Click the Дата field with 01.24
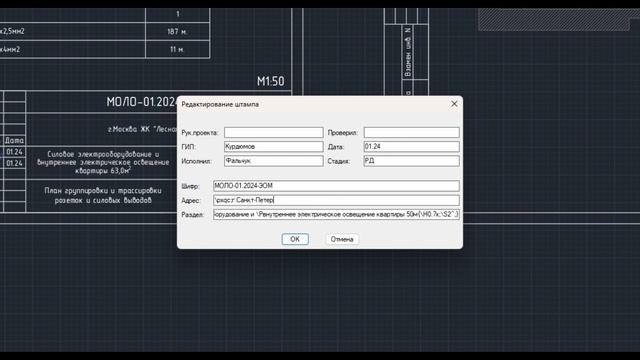 411,147
